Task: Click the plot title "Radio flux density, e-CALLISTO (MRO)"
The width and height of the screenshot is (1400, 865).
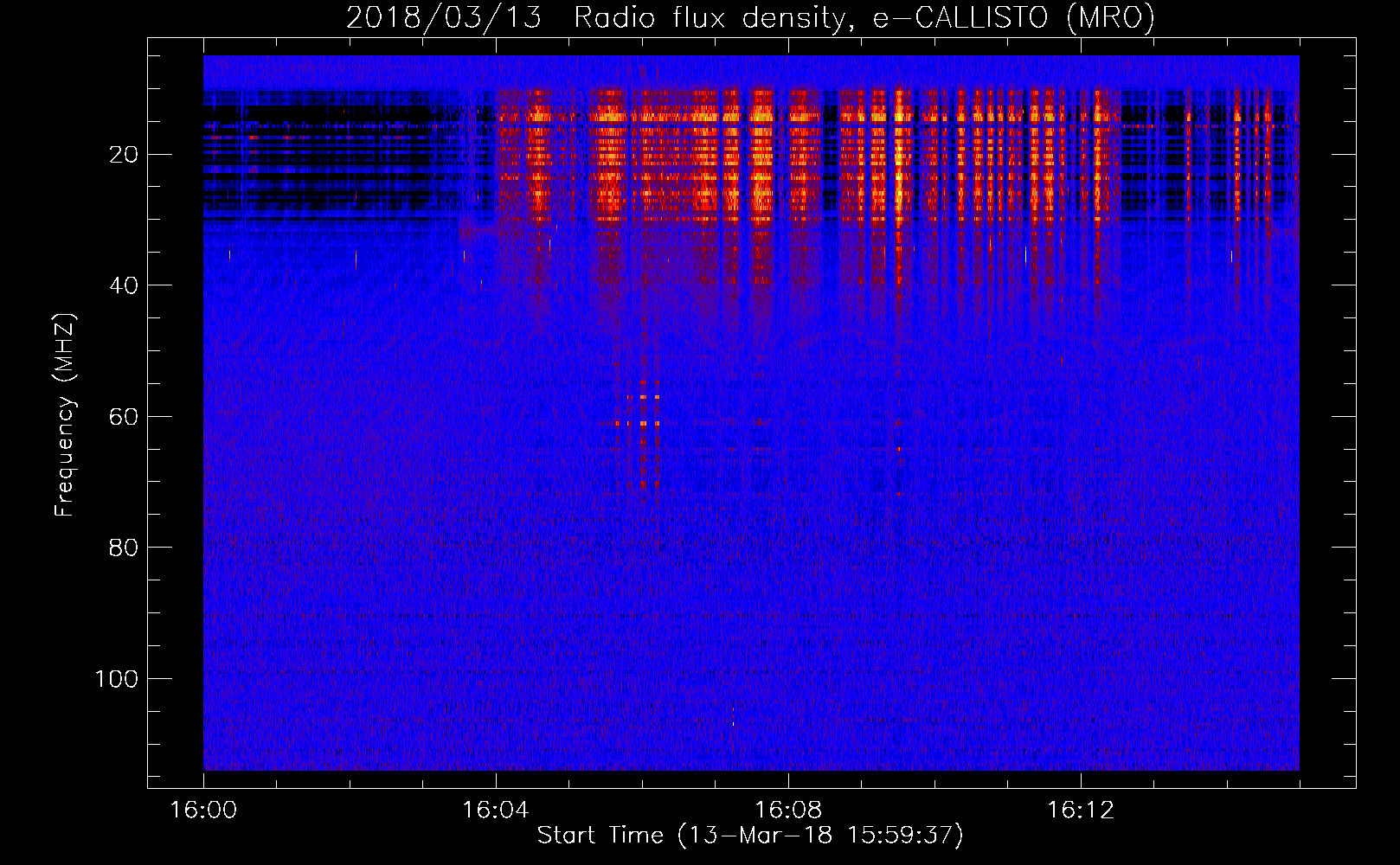Action: tap(864, 18)
